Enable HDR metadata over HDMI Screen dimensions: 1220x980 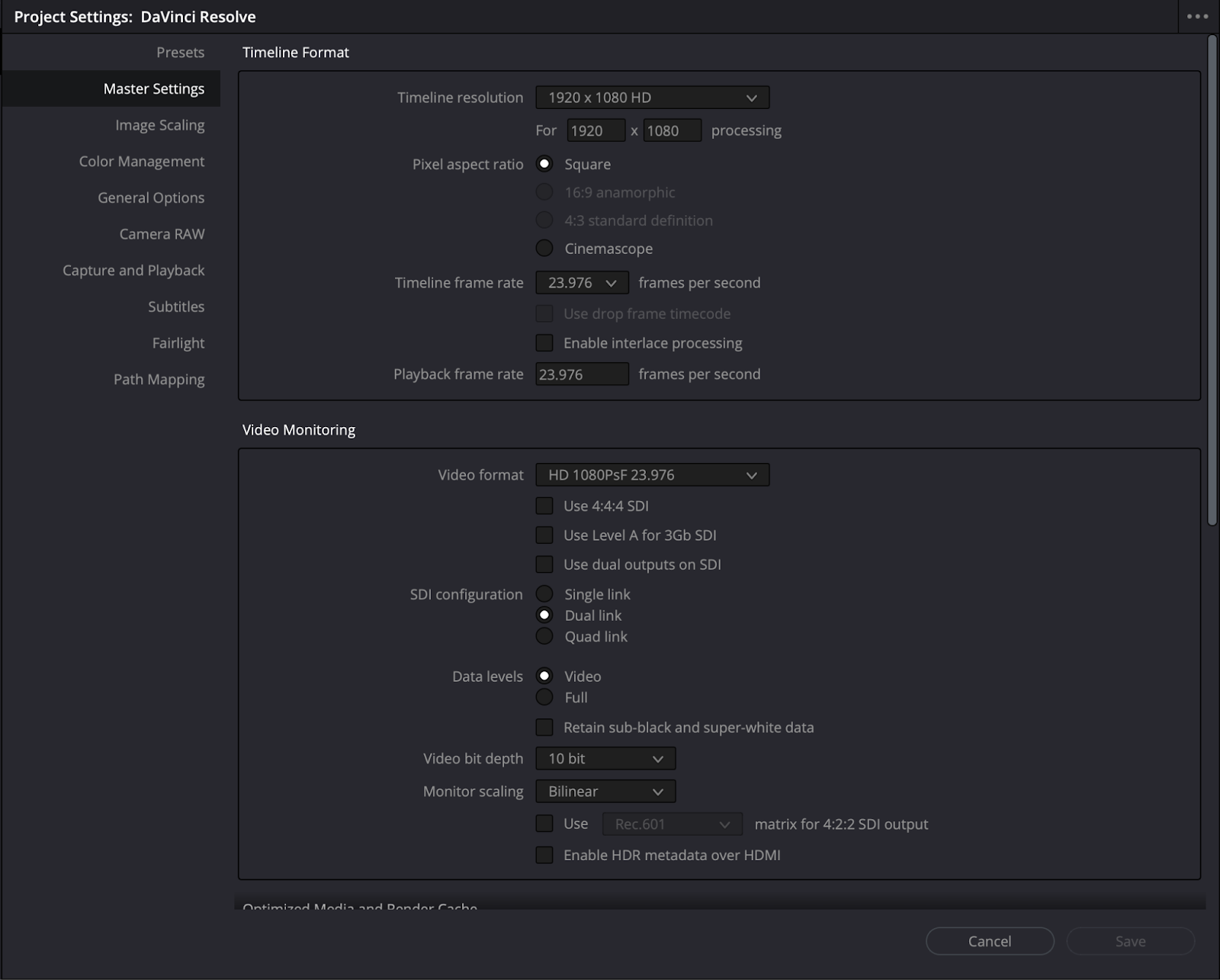[544, 855]
